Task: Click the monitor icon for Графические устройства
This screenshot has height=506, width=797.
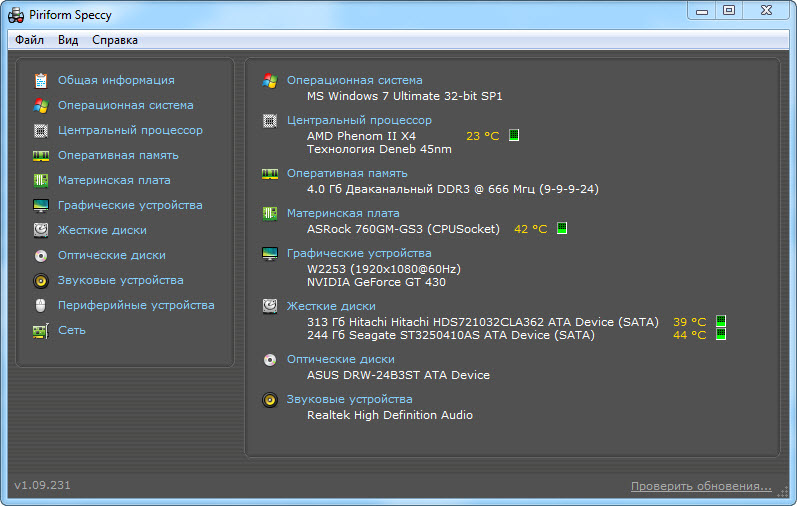Action: pyautogui.click(x=41, y=205)
